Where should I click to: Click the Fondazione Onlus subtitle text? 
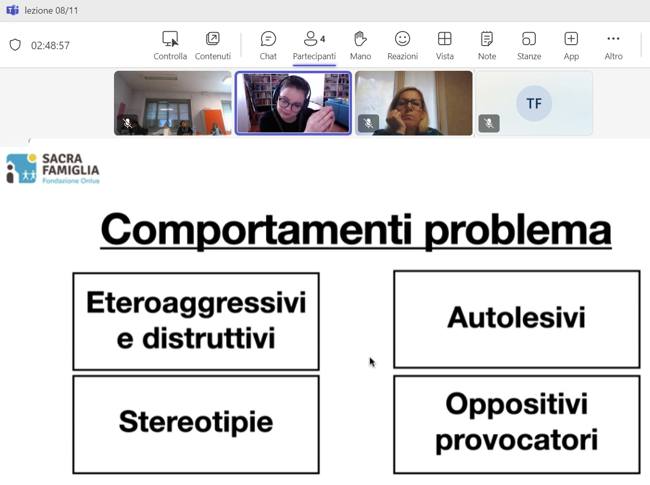point(71,181)
